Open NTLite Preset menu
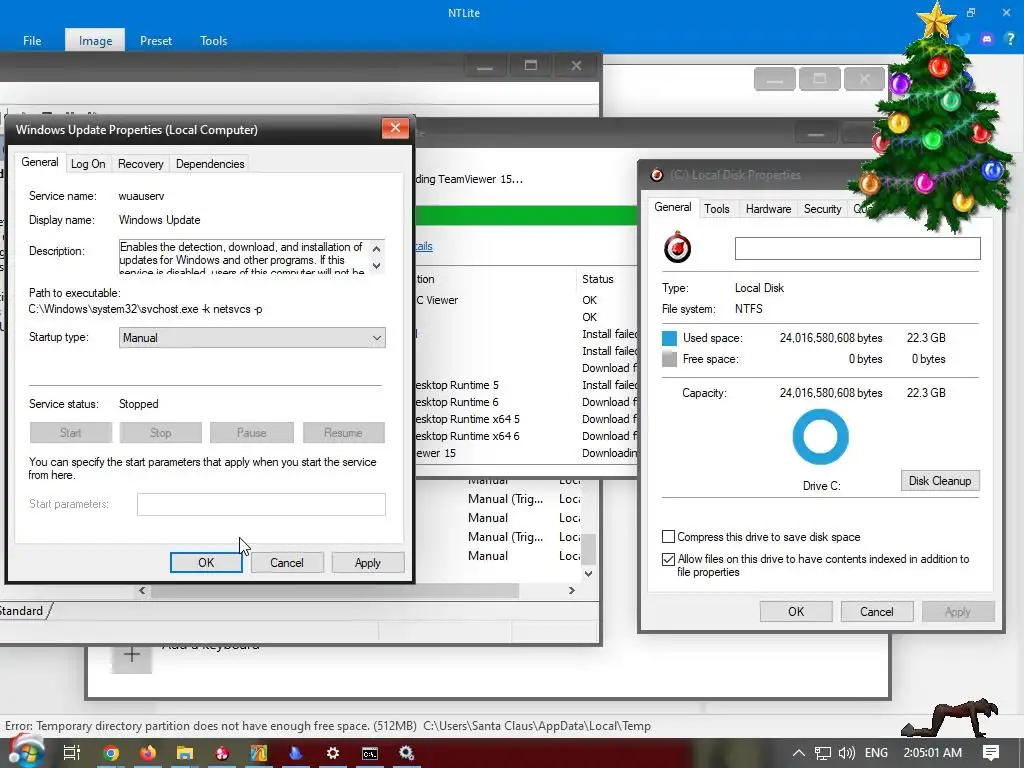The height and width of the screenshot is (768, 1024). (155, 40)
